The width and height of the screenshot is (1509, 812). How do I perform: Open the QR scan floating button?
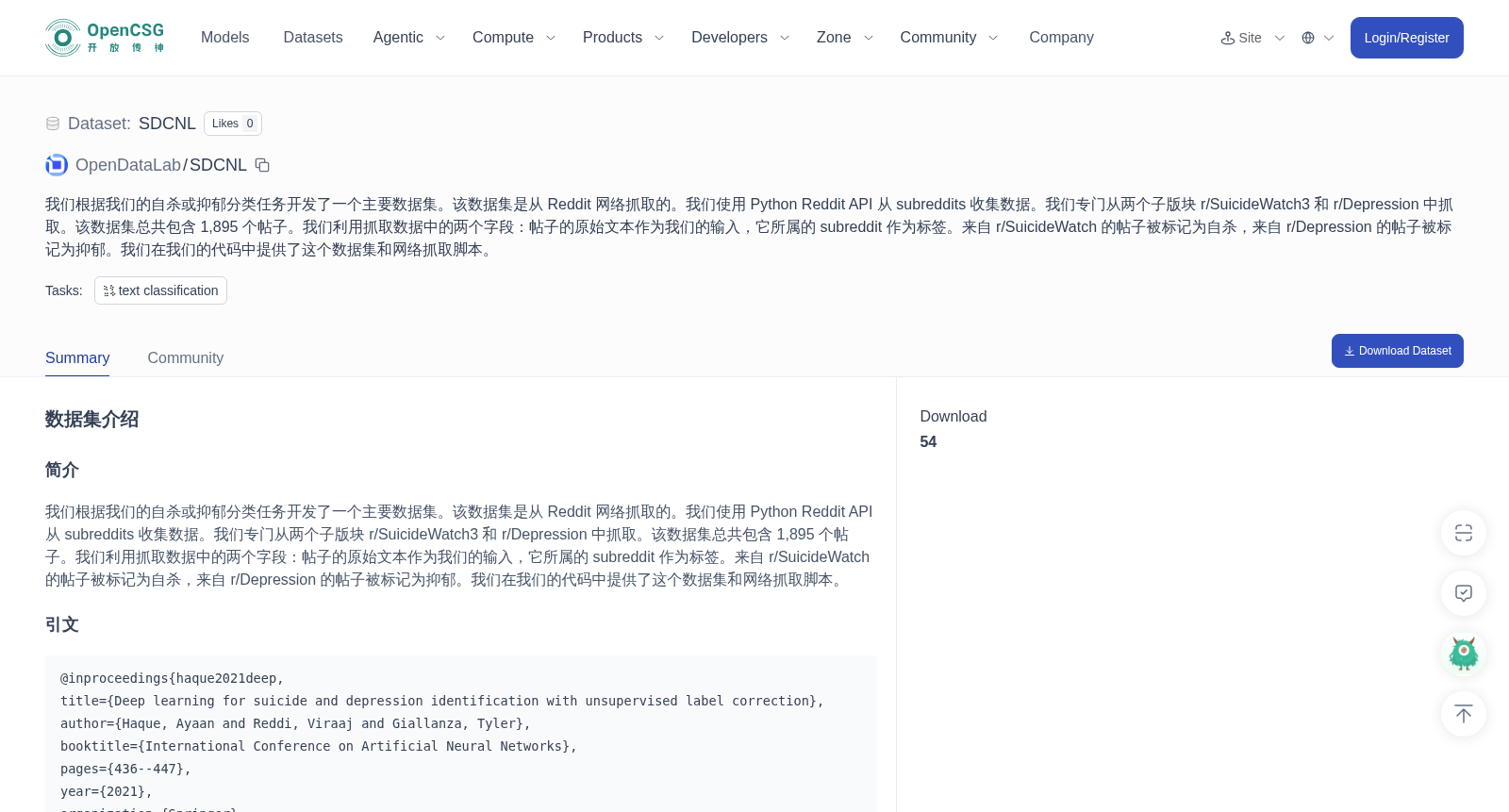point(1464,533)
